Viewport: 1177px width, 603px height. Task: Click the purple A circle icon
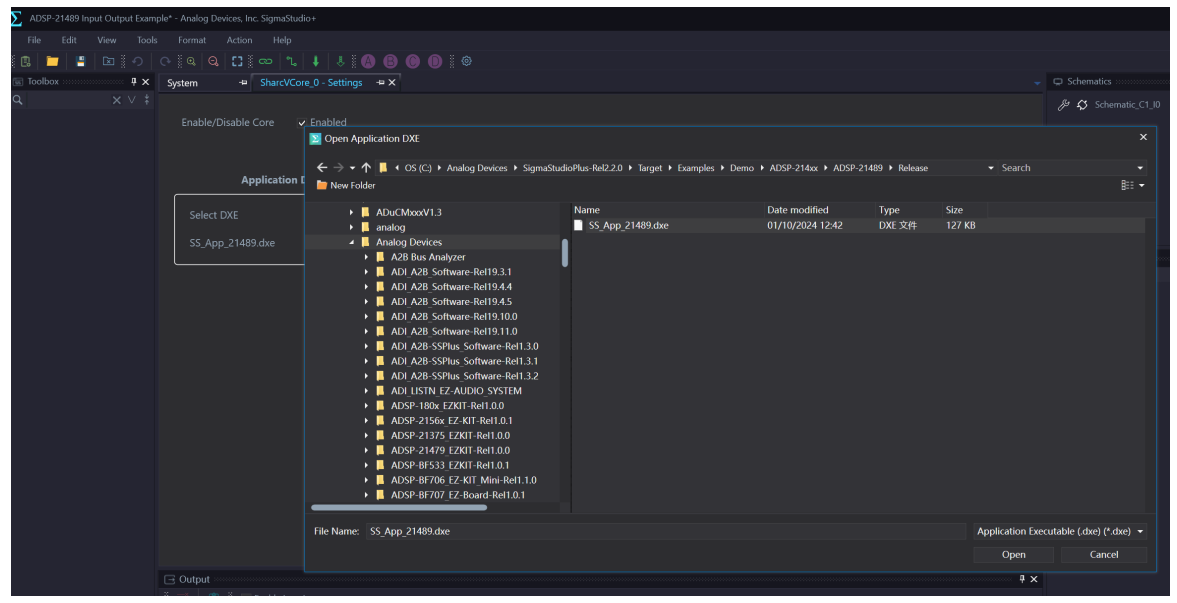[x=368, y=62]
